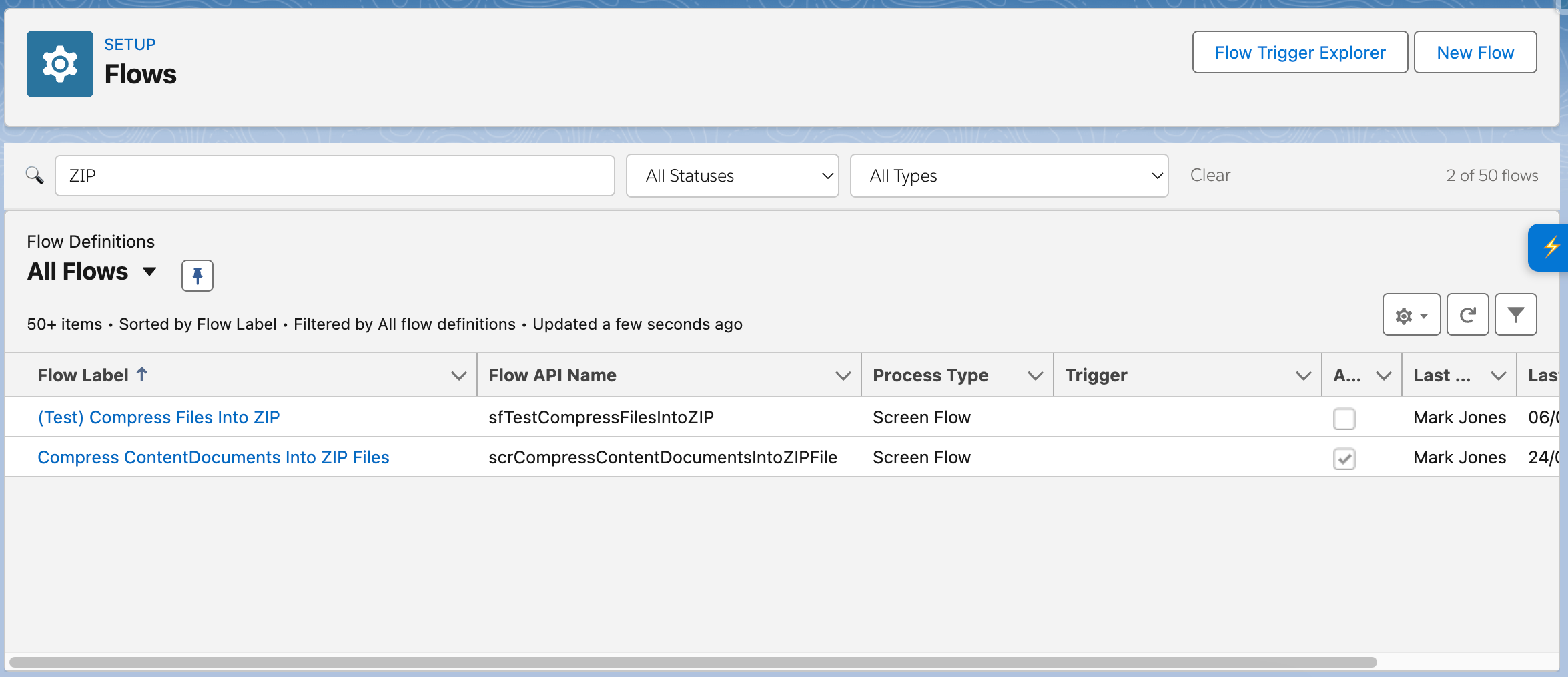Open the lightning bolt side panel
This screenshot has height=677, width=1568.
[1553, 248]
